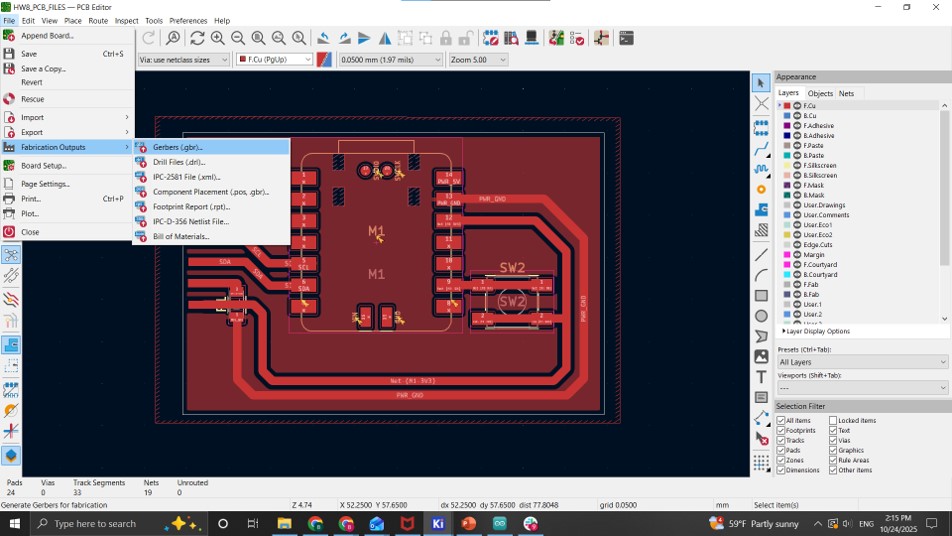Image resolution: width=952 pixels, height=536 pixels.
Task: Select the Draw Line tool
Action: [761, 255]
